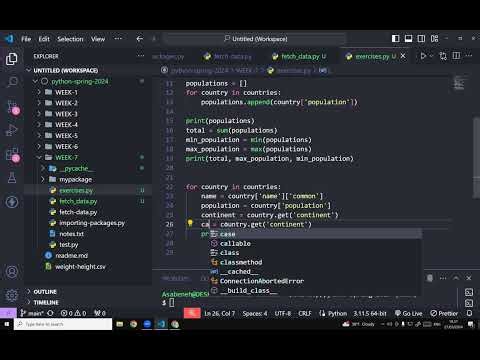Open the File menu
Image resolution: width=480 pixels, height=360 pixels.
coord(26,39)
